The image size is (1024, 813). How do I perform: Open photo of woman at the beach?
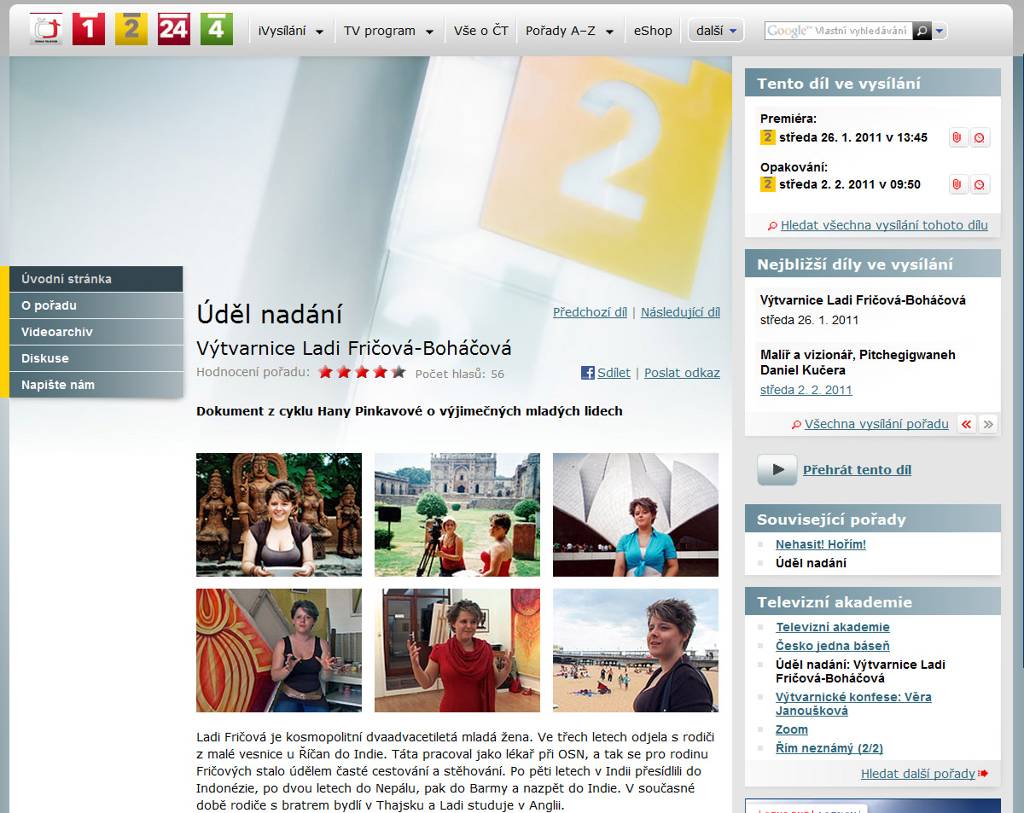635,650
